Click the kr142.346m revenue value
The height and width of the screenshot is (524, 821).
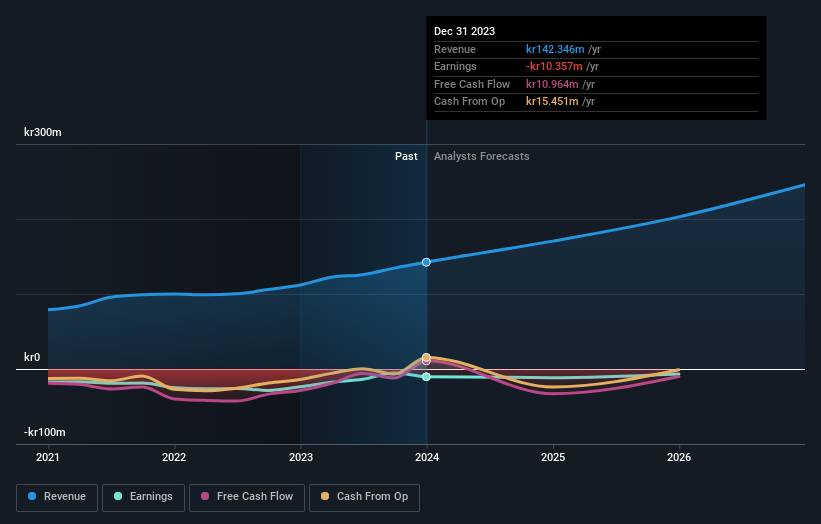[x=555, y=49]
